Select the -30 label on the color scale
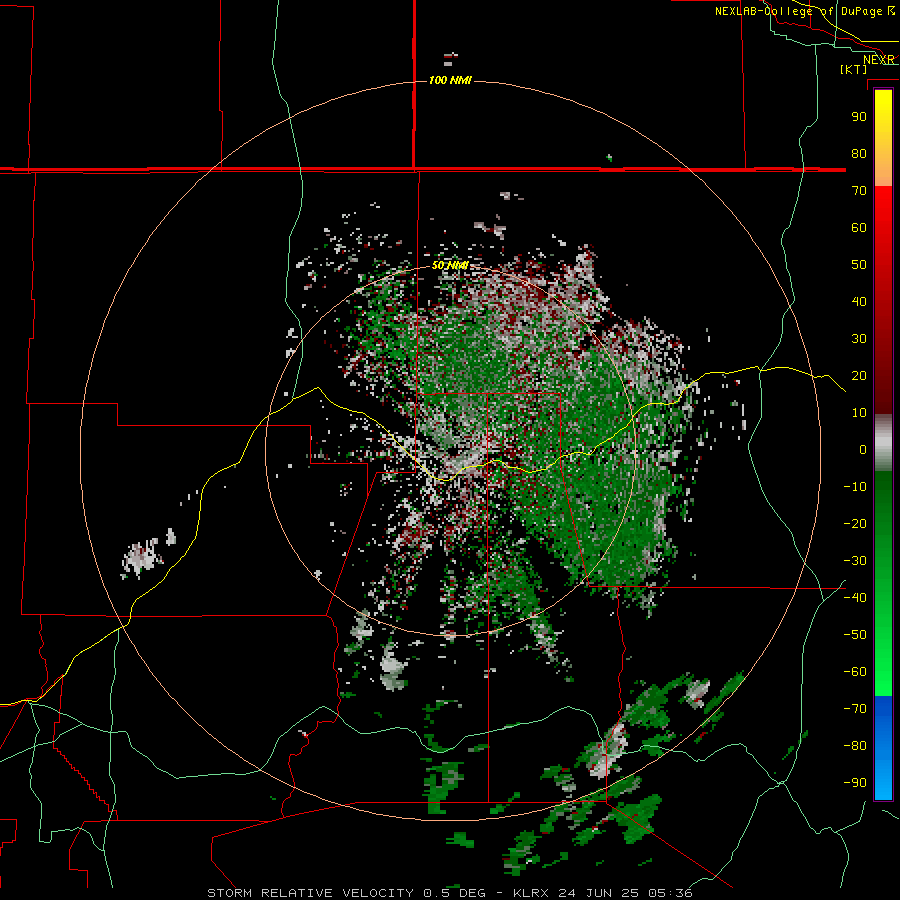Viewport: 900px width, 900px height. click(855, 561)
